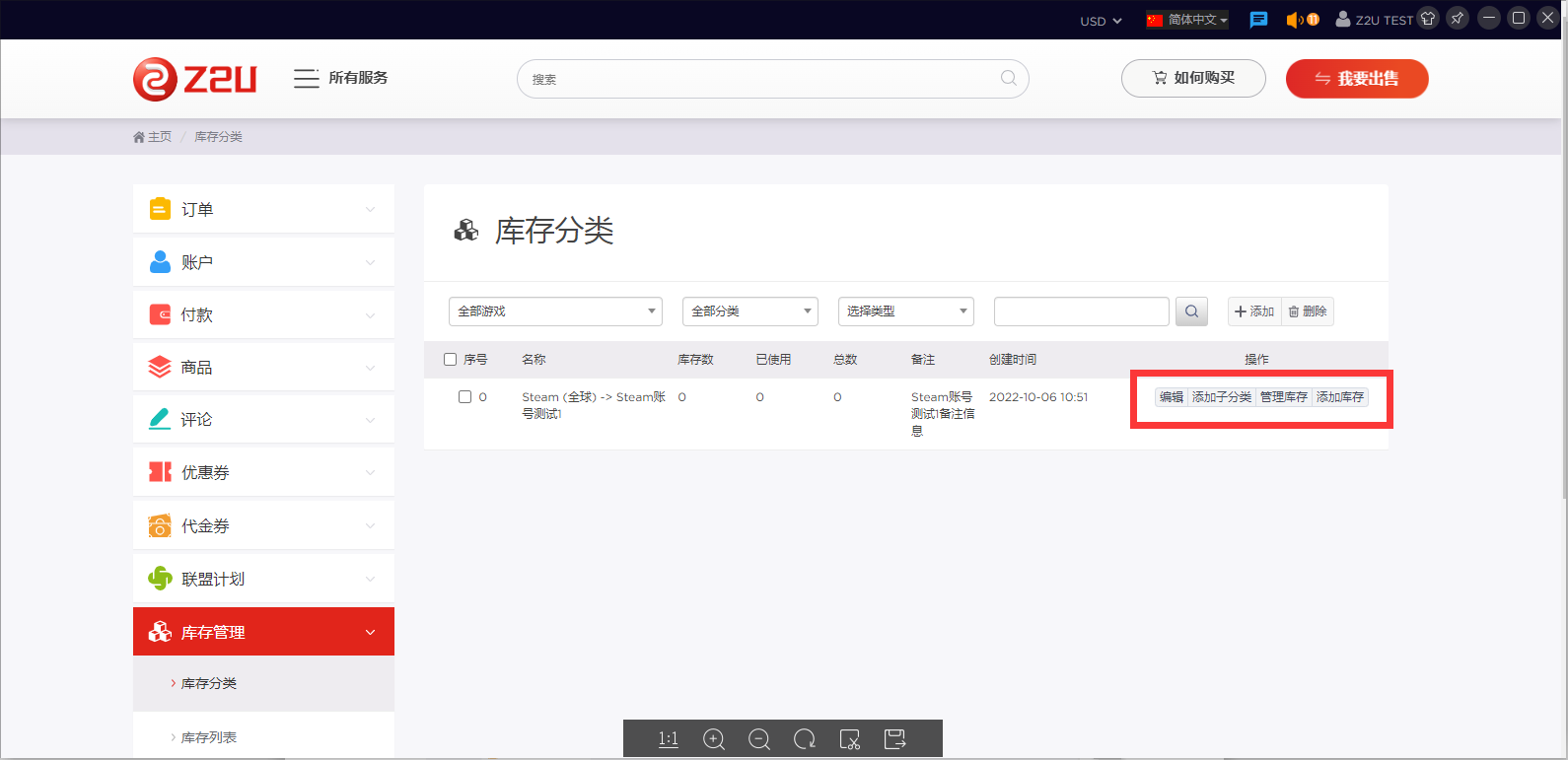The image size is (1568, 760).
Task: Expand the USD currency selector
Action: (x=1101, y=21)
